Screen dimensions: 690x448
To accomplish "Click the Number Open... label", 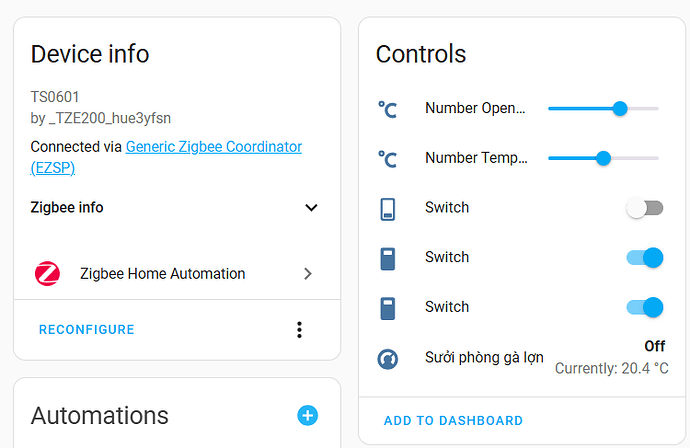I will (x=475, y=108).
